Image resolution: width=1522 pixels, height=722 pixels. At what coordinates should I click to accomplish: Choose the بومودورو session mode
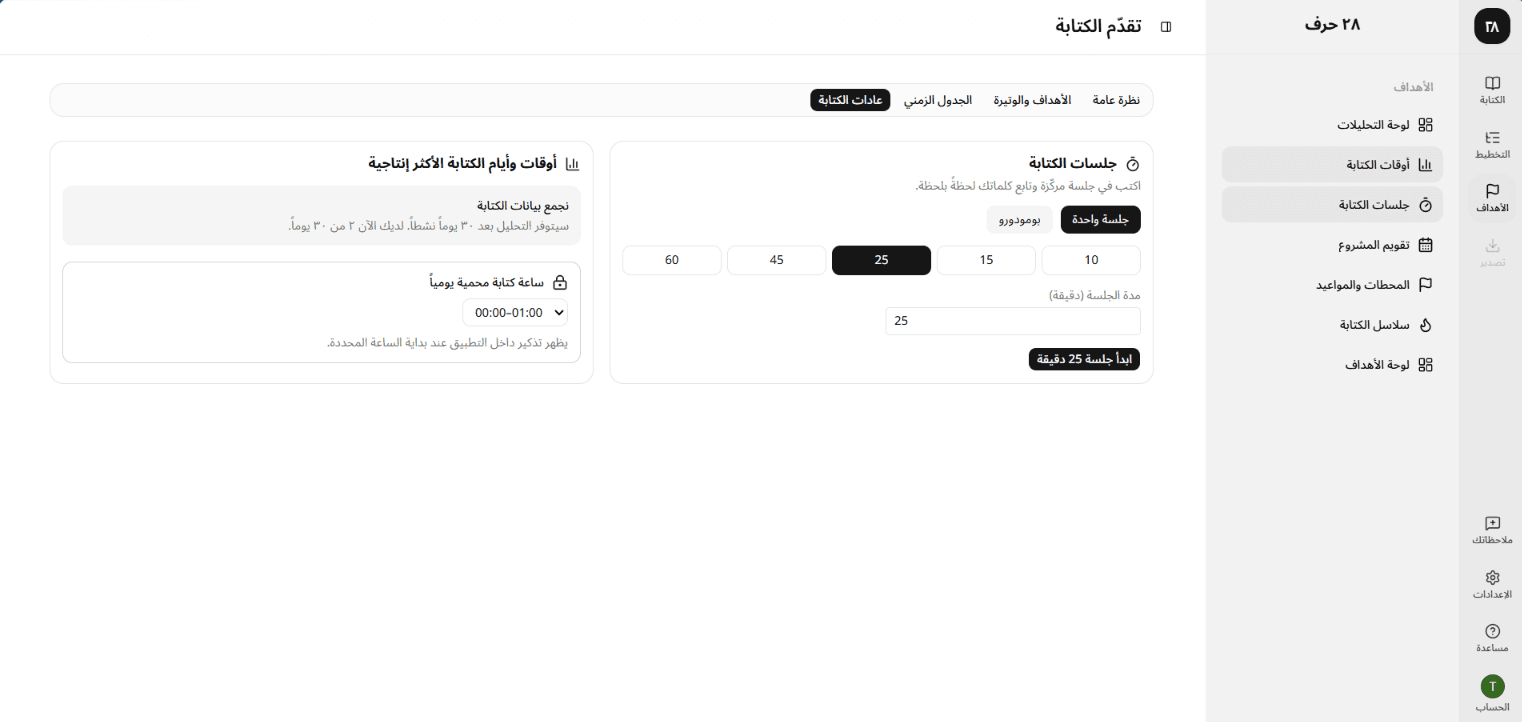click(x=1019, y=220)
